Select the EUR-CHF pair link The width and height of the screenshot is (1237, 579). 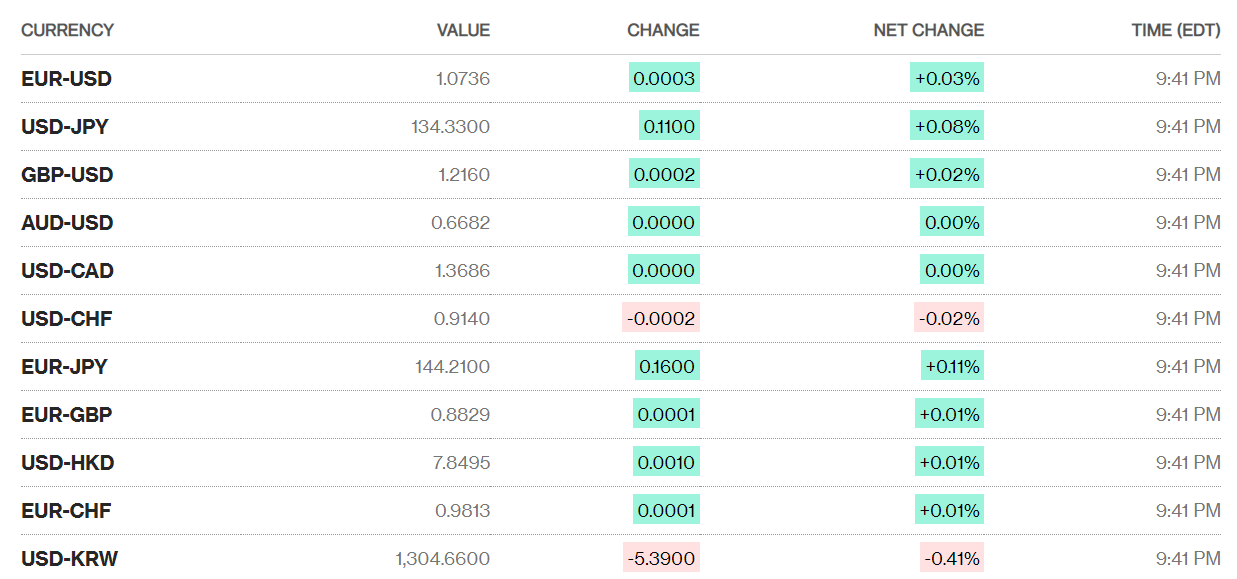[x=66, y=511]
